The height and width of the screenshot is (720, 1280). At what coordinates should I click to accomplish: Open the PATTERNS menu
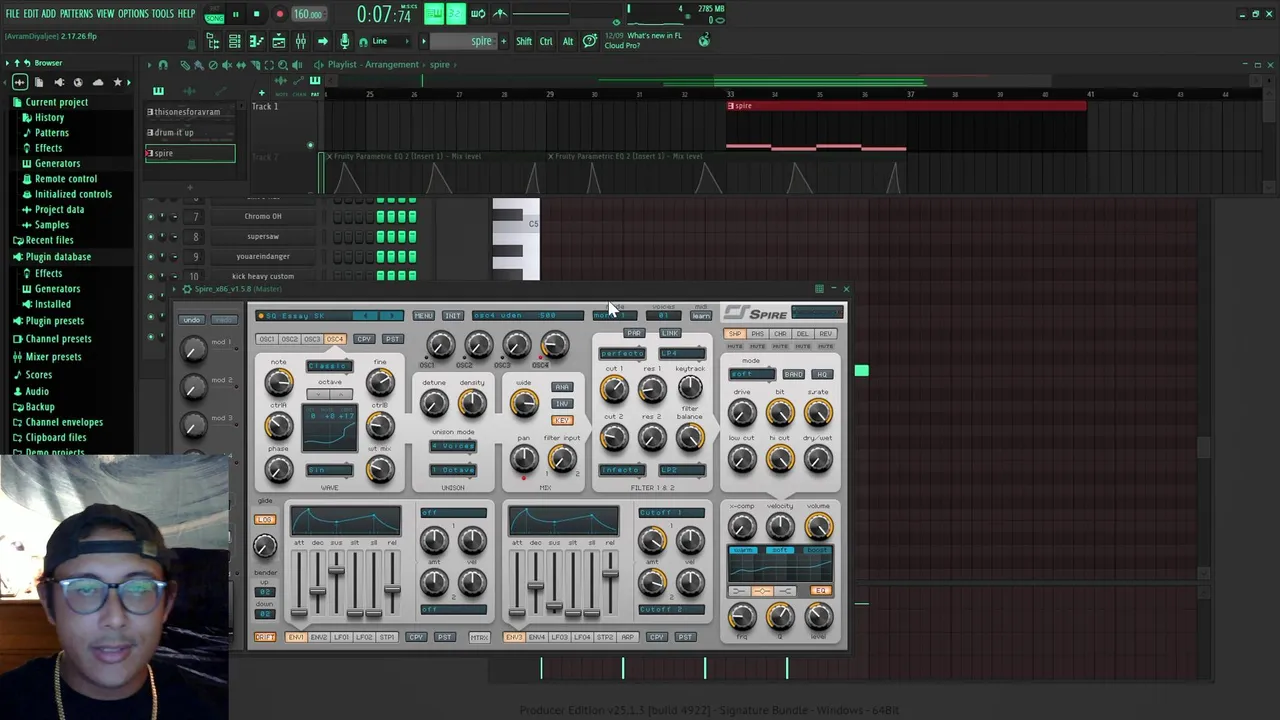pyautogui.click(x=76, y=14)
